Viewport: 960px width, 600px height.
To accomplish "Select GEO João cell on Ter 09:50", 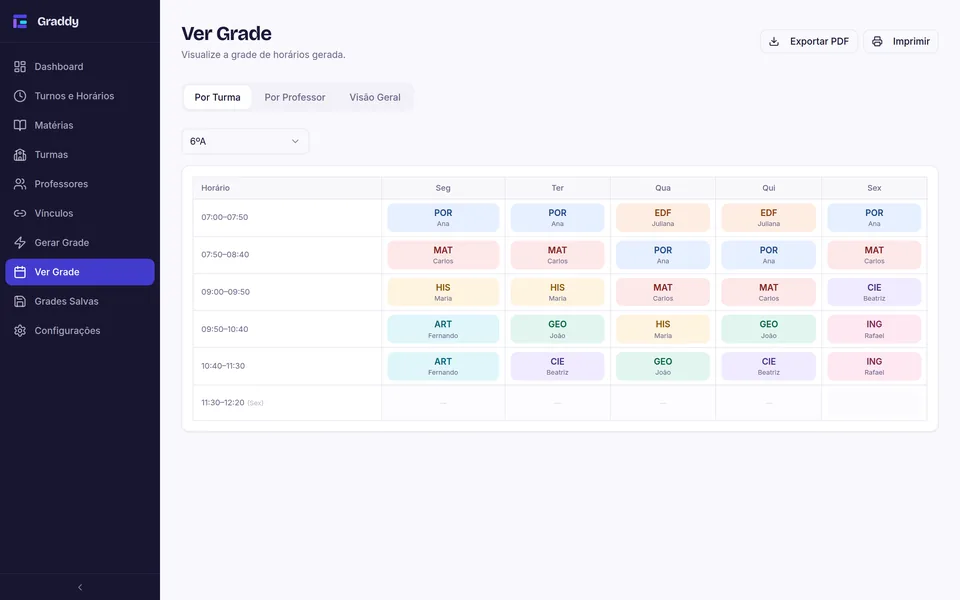I will click(x=557, y=329).
